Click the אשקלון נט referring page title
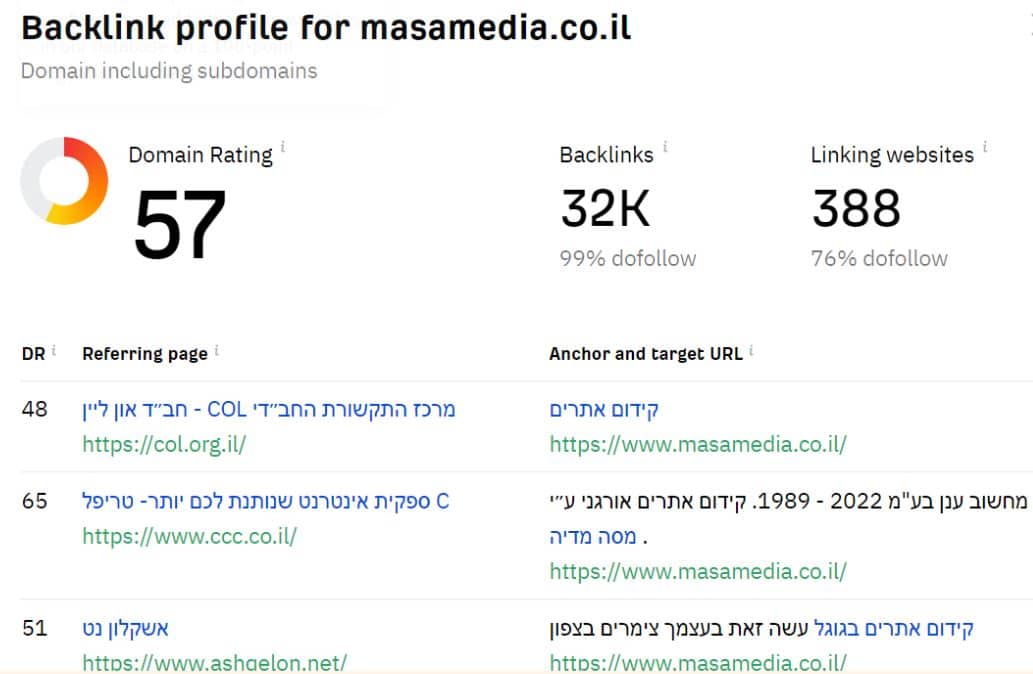 (x=125, y=629)
